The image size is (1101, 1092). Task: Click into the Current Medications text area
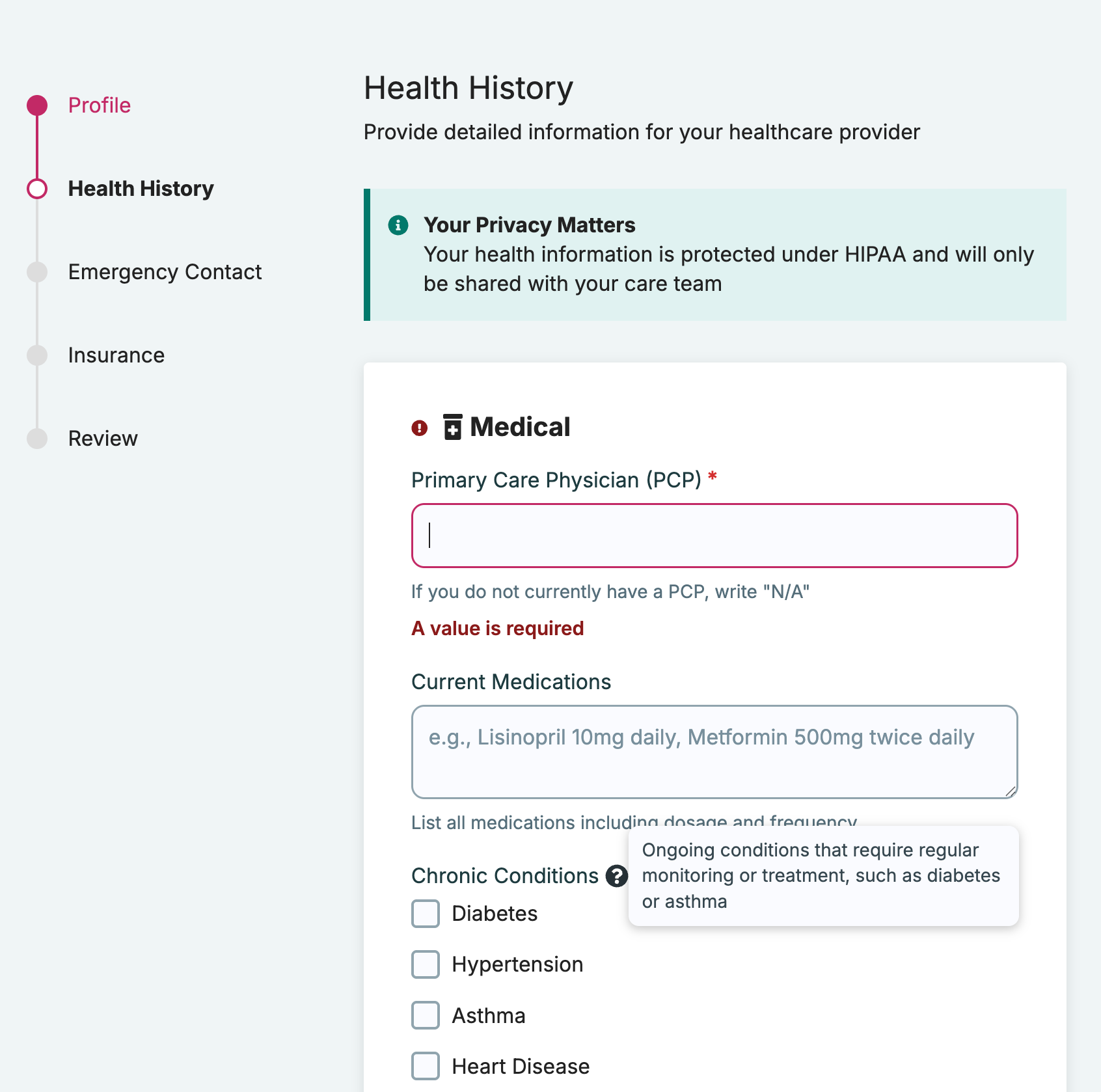(x=714, y=752)
